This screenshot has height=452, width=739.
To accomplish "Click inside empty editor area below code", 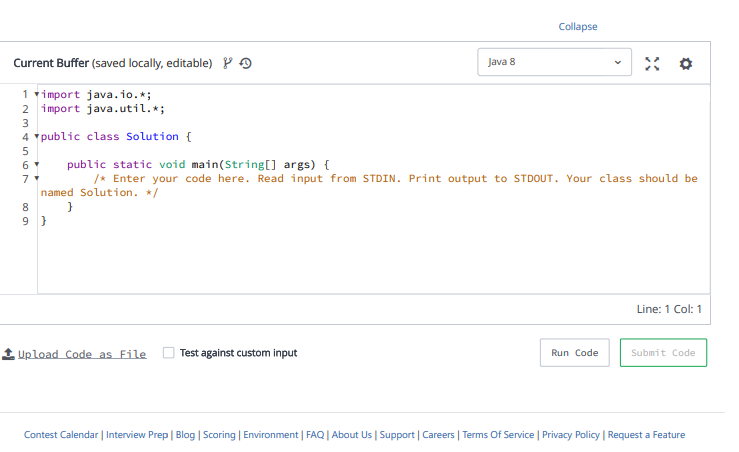I will tap(372, 259).
